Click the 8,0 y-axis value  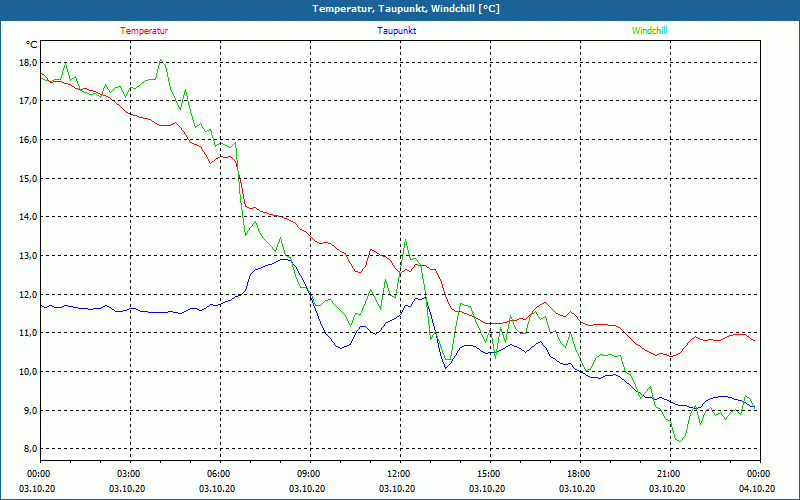(29, 449)
